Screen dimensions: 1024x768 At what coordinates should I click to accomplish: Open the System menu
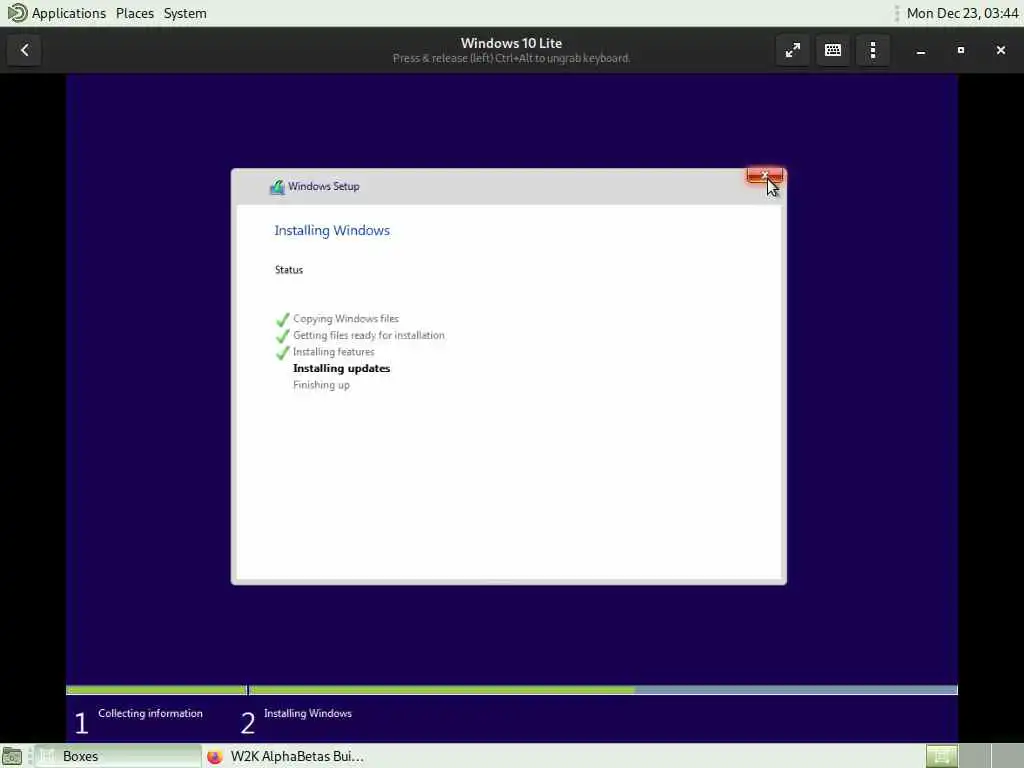tap(185, 13)
